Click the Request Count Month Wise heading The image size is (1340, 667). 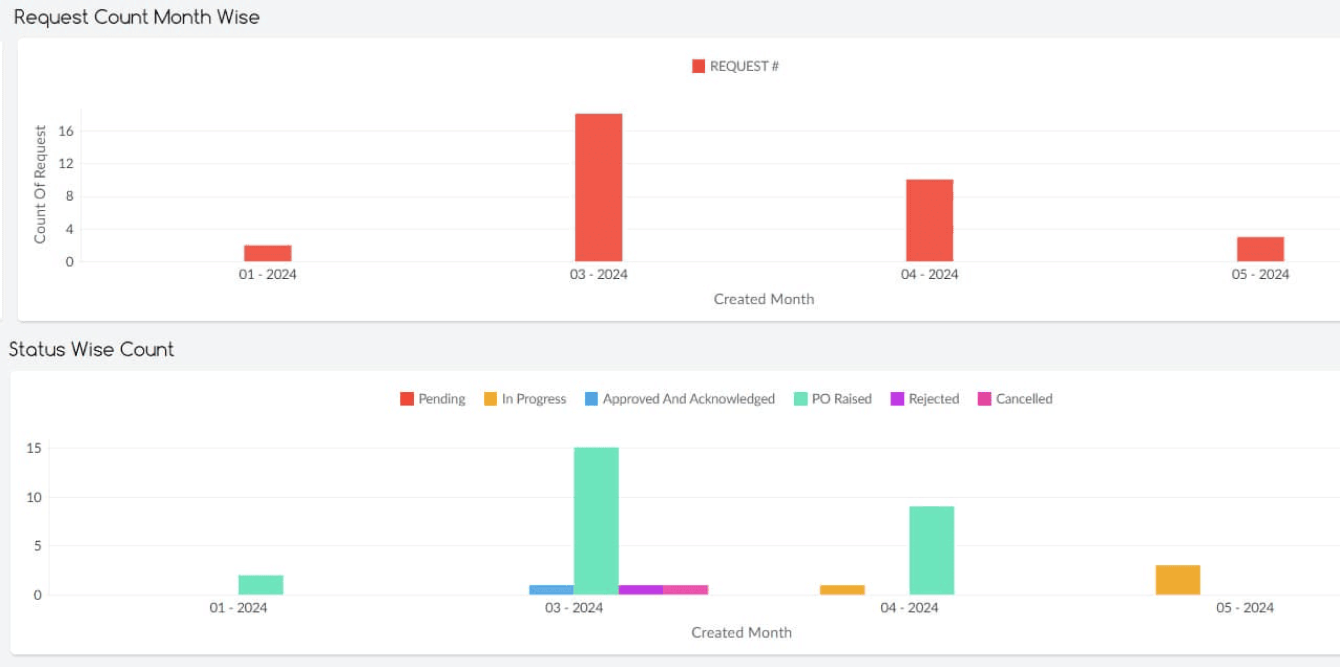coord(136,17)
